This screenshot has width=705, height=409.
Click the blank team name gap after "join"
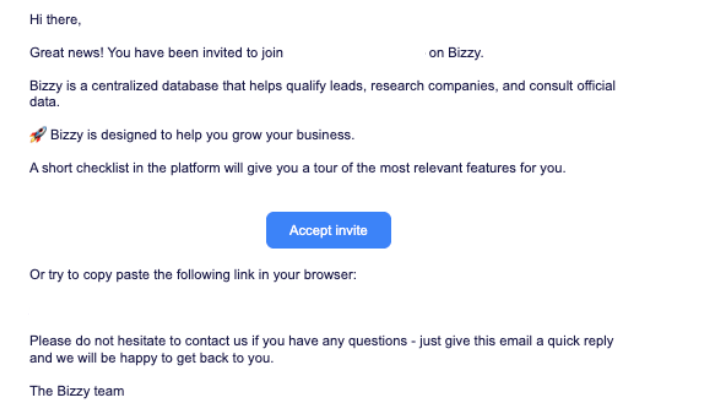355,53
